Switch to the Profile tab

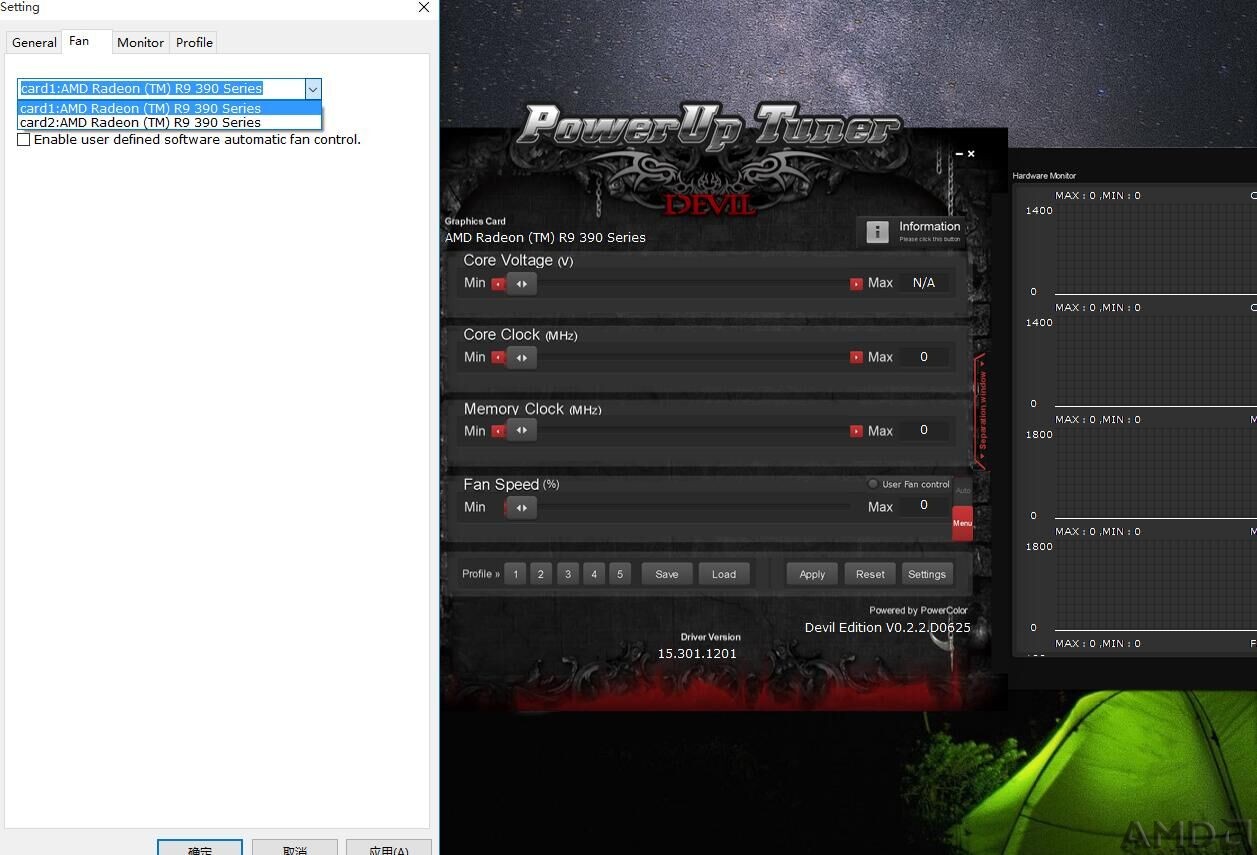pos(194,43)
